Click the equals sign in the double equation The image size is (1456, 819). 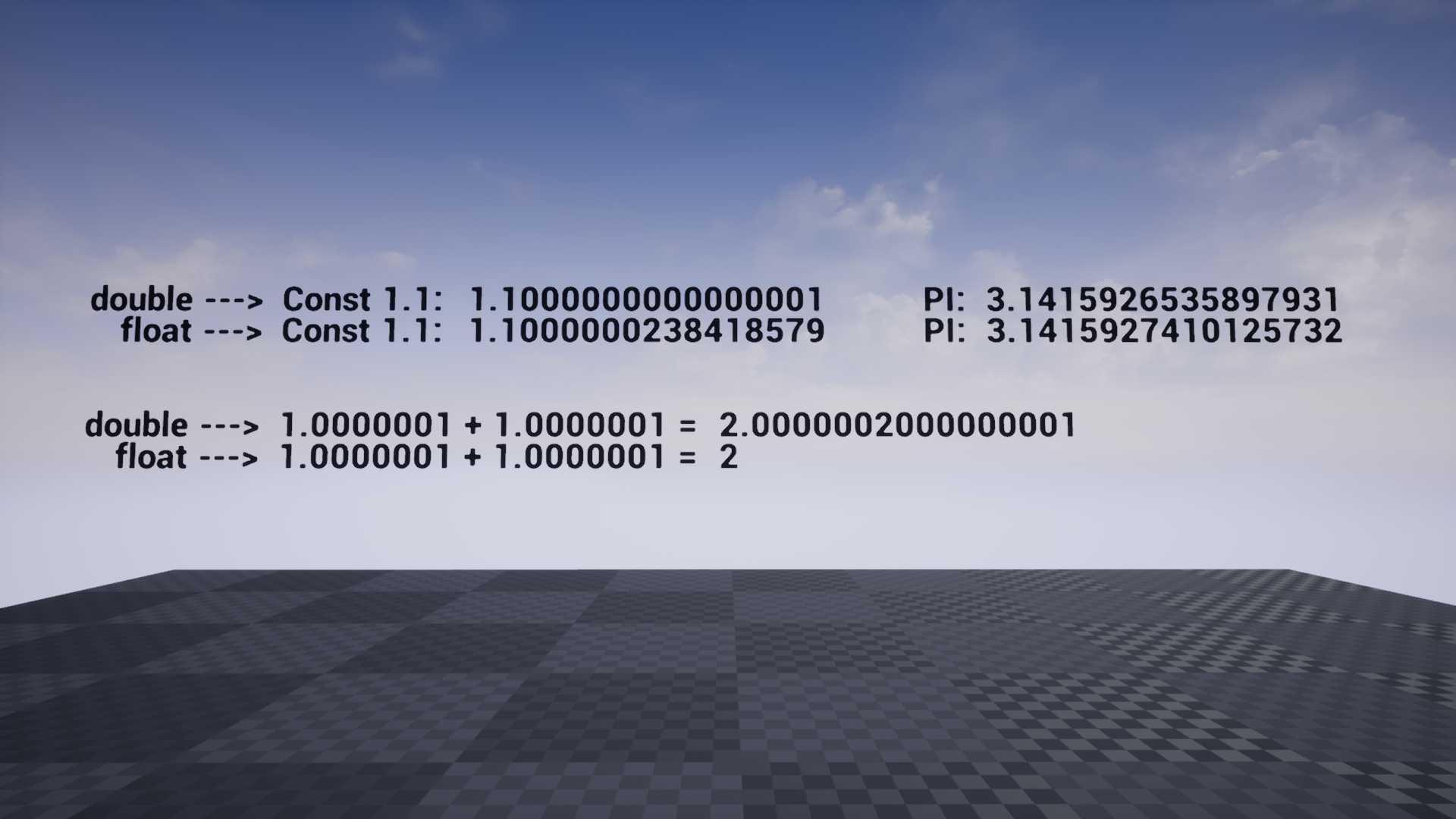coord(686,425)
